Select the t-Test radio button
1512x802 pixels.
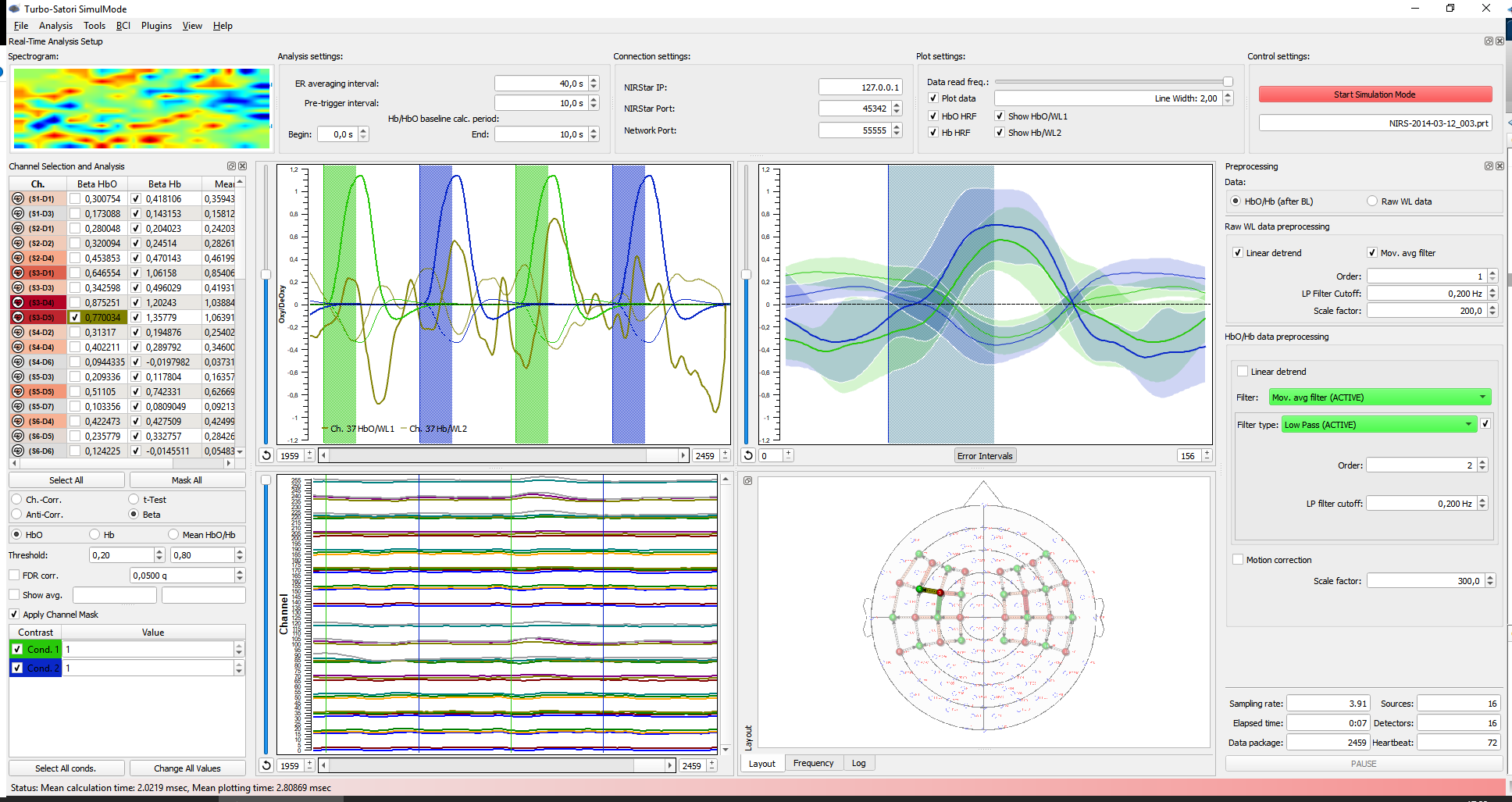pos(134,500)
